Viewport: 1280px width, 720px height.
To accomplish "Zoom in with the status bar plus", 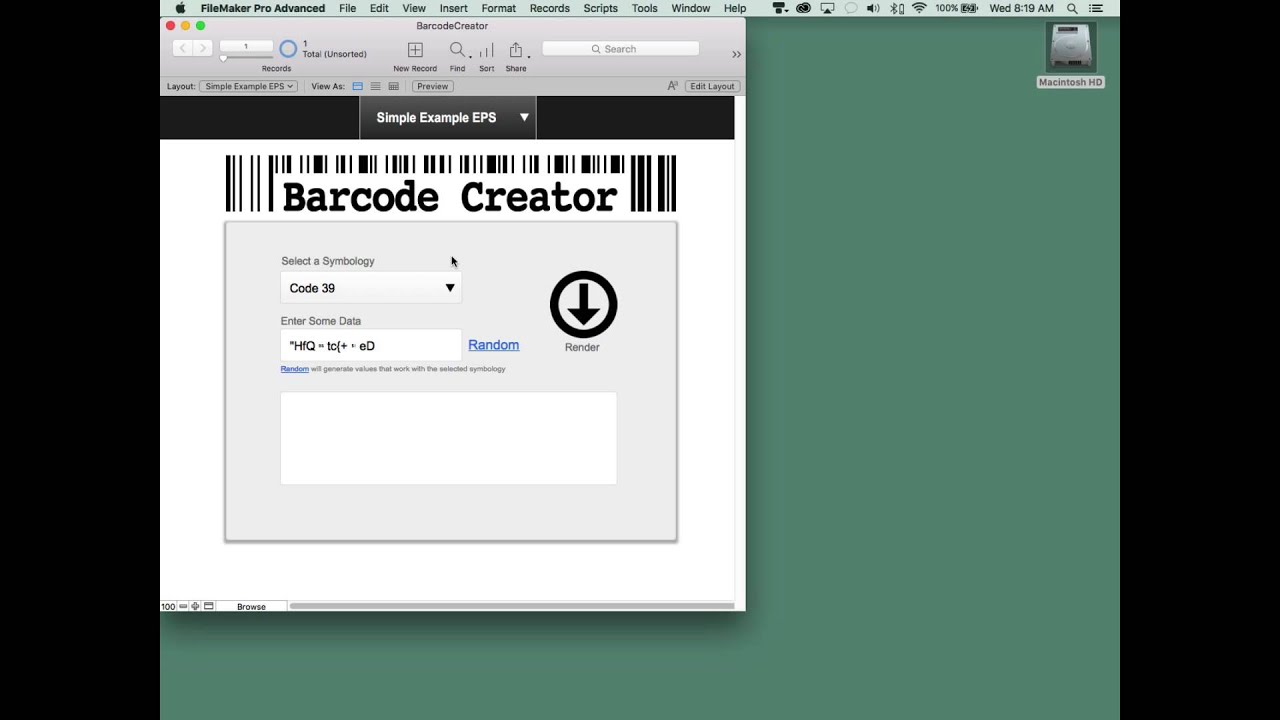I will (x=195, y=607).
